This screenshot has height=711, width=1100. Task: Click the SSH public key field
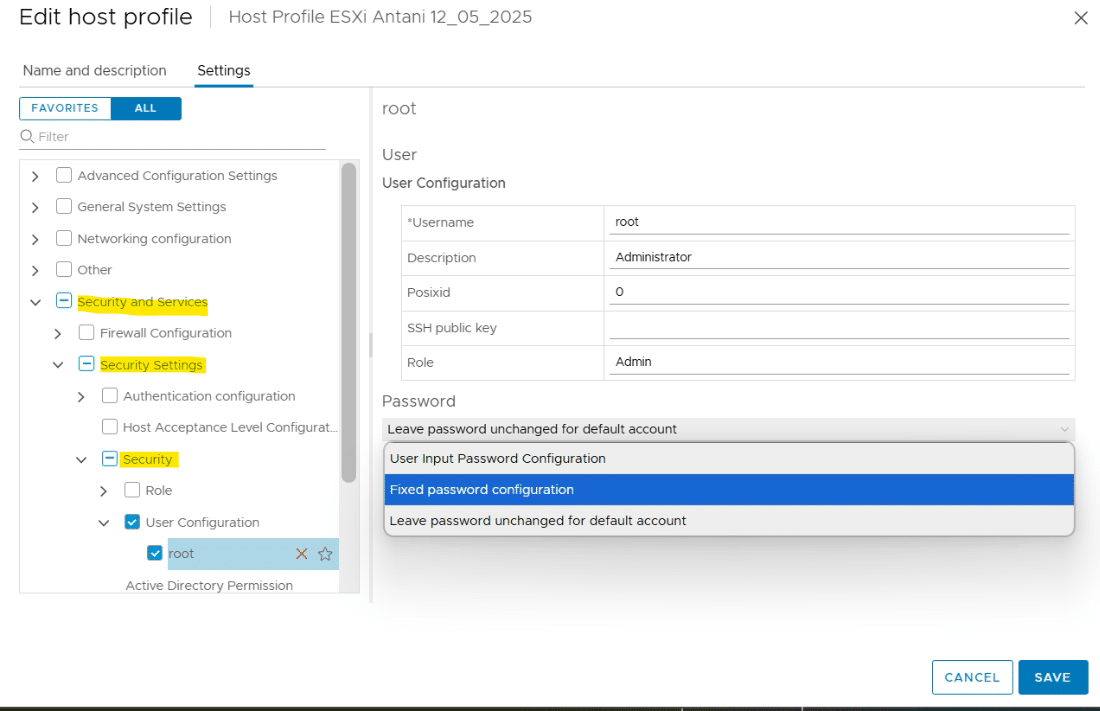[x=838, y=328]
